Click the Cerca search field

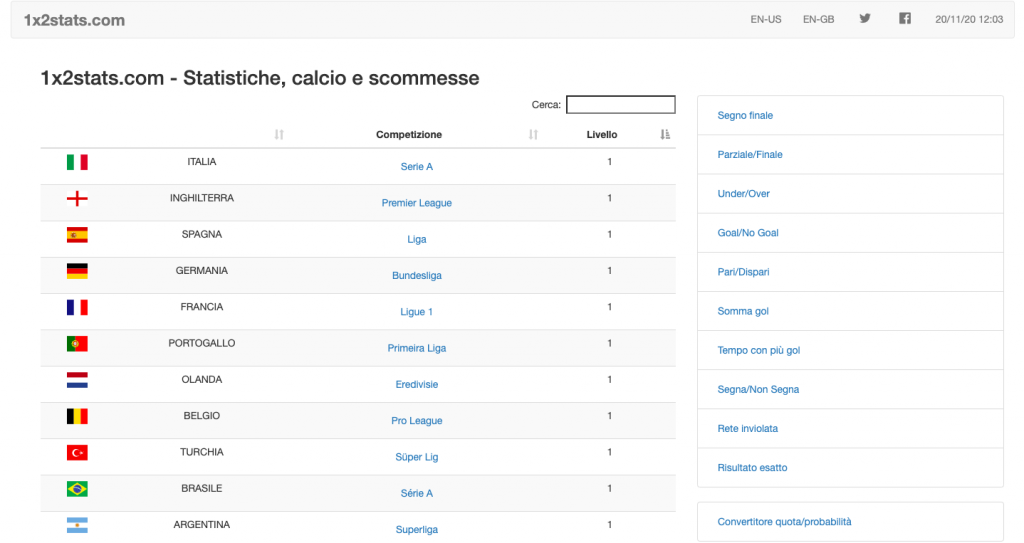coord(620,105)
